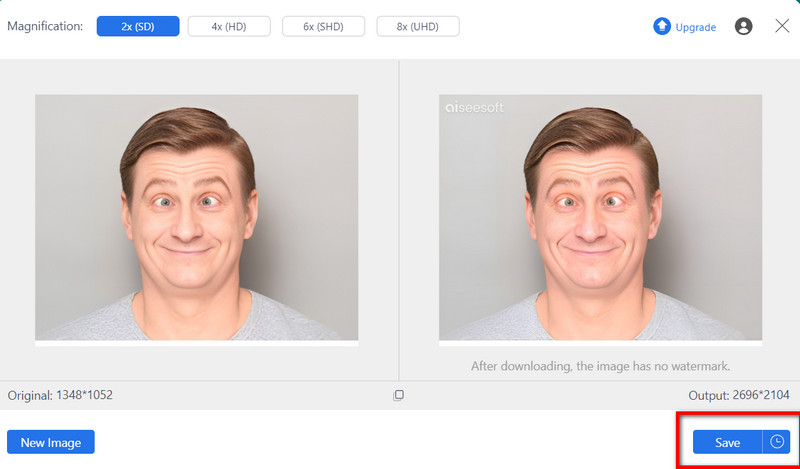Click the divider between the preview panels
This screenshot has height=469, width=800.
[x=399, y=220]
